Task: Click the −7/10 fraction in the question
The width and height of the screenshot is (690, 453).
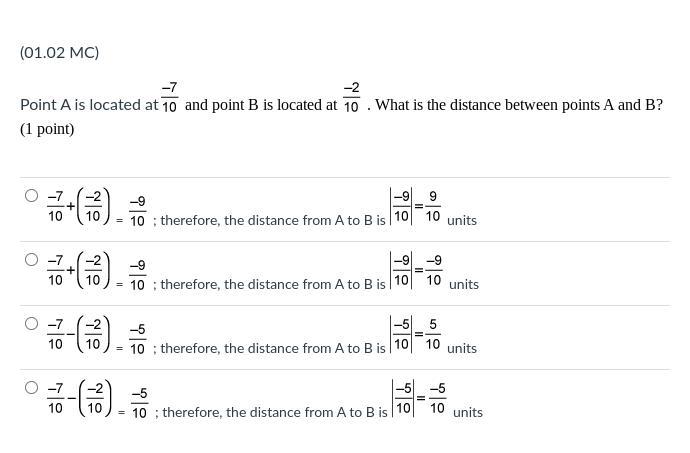Action: [x=169, y=98]
